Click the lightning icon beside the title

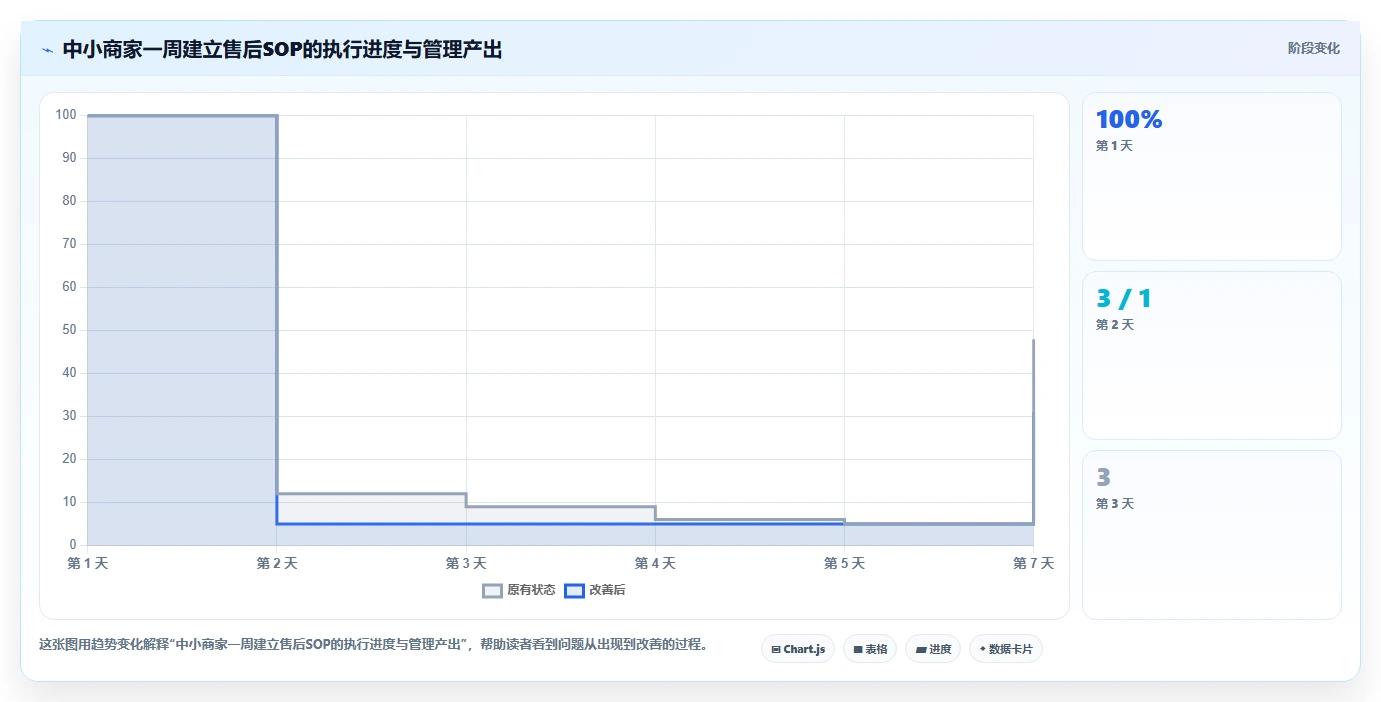[47, 50]
